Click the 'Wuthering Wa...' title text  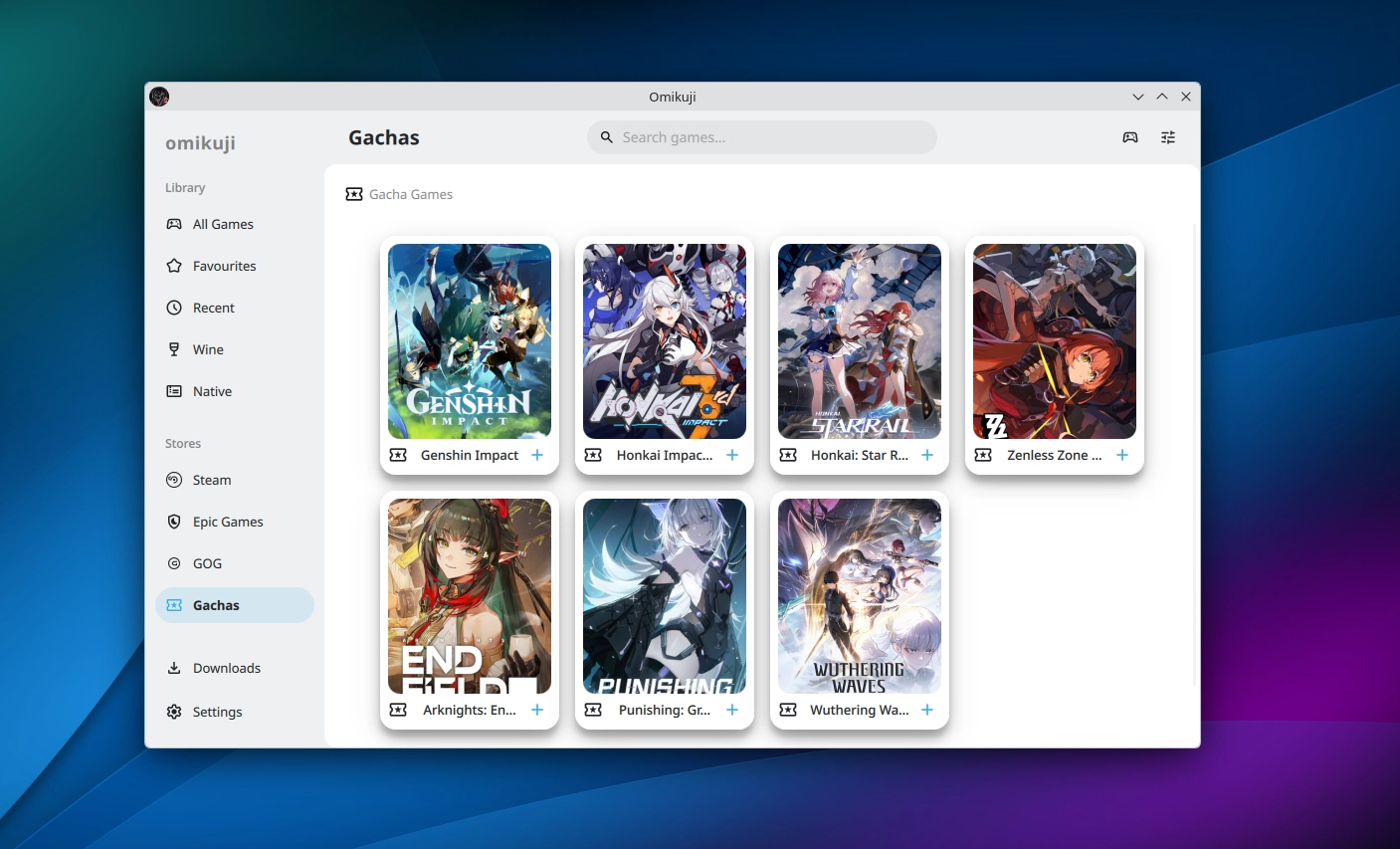[x=860, y=710]
